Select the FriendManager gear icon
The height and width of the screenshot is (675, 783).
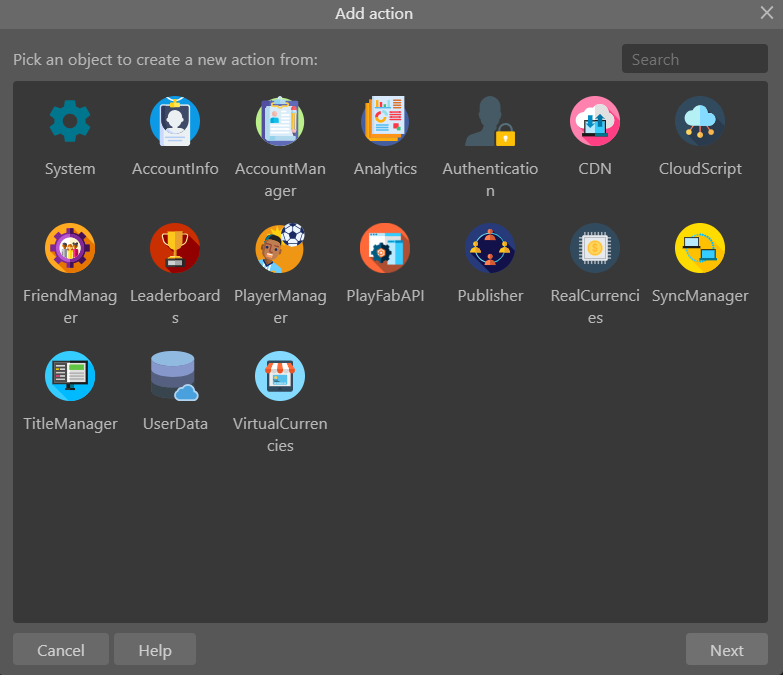click(70, 248)
